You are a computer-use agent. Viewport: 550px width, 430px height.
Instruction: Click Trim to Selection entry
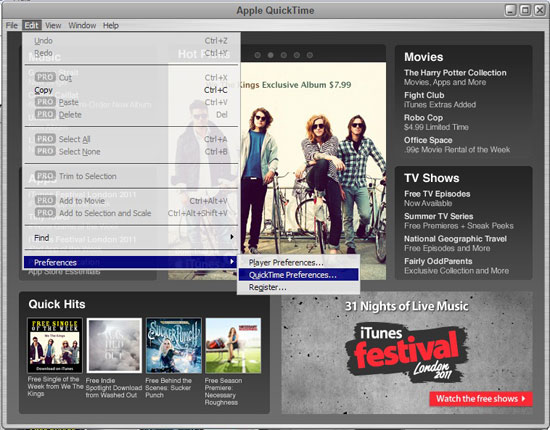pyautogui.click(x=131, y=176)
